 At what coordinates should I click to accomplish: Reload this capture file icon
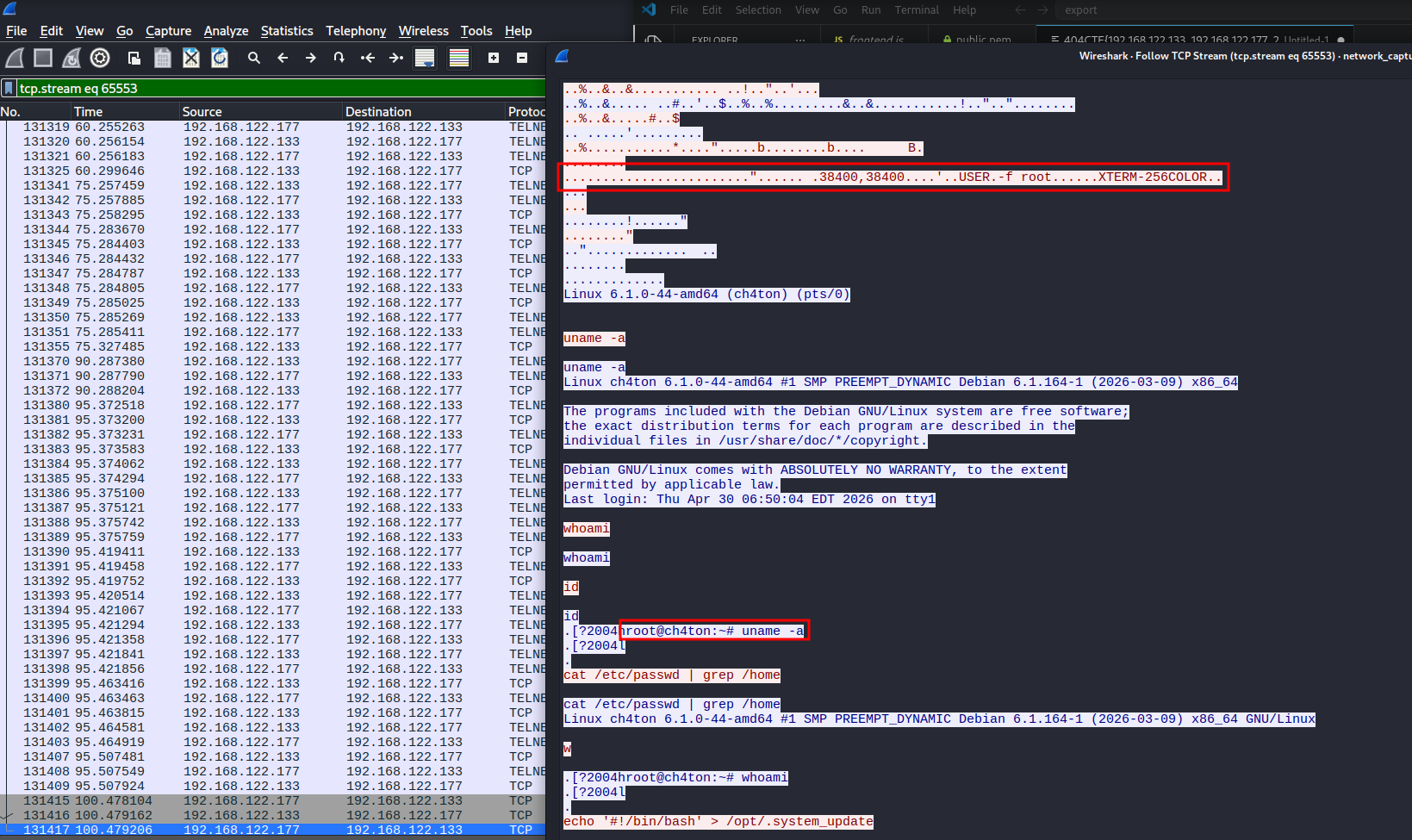click(x=220, y=58)
